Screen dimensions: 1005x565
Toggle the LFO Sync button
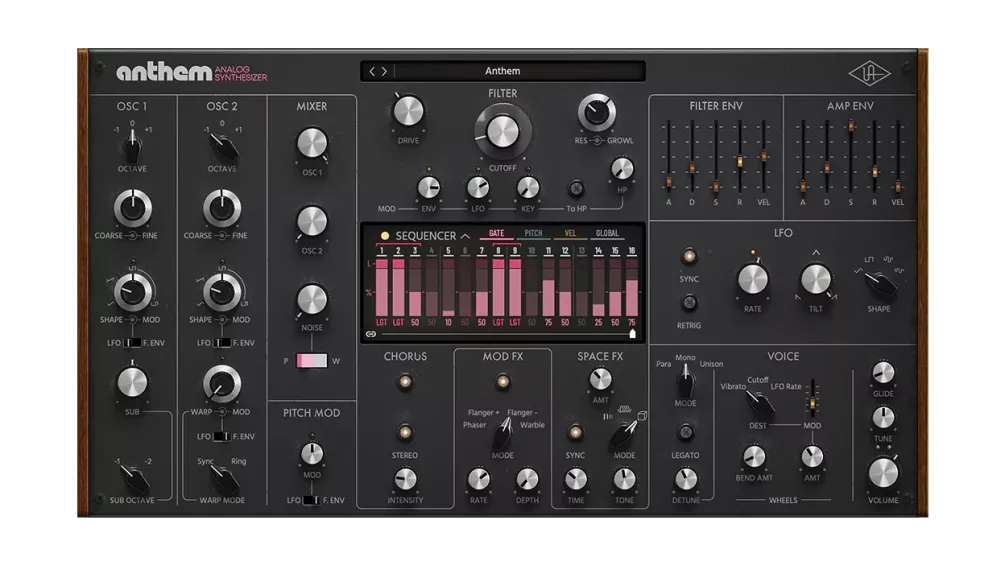pos(689,256)
